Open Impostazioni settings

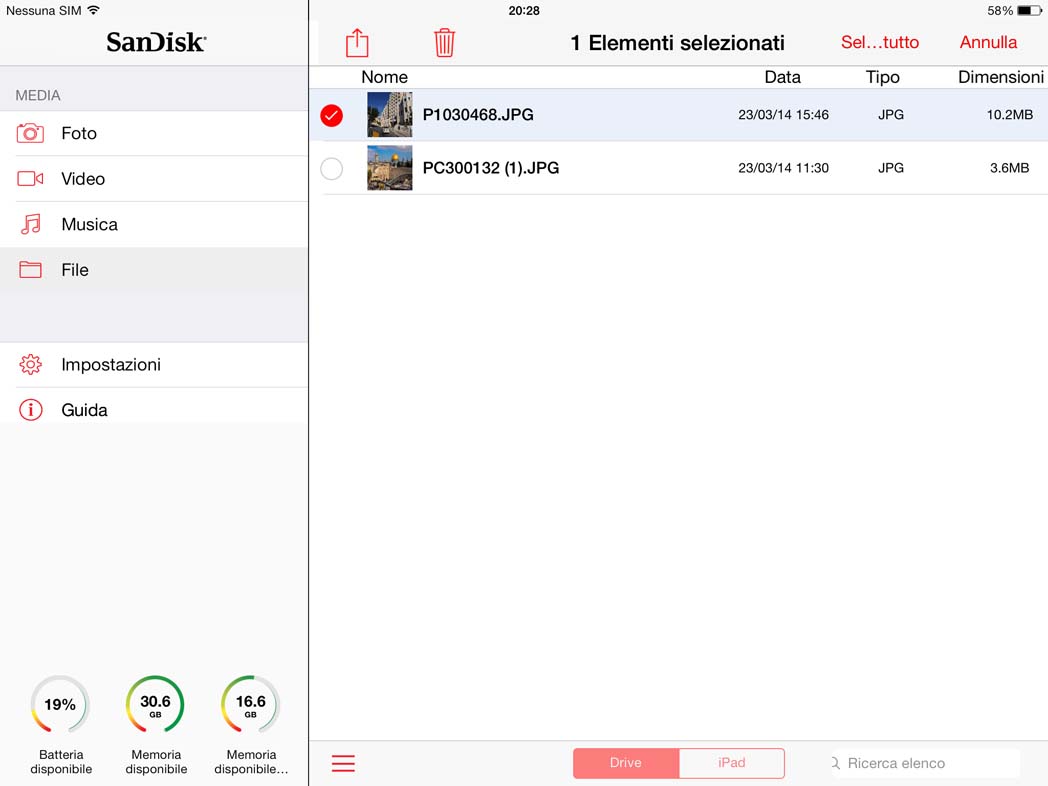tap(154, 364)
